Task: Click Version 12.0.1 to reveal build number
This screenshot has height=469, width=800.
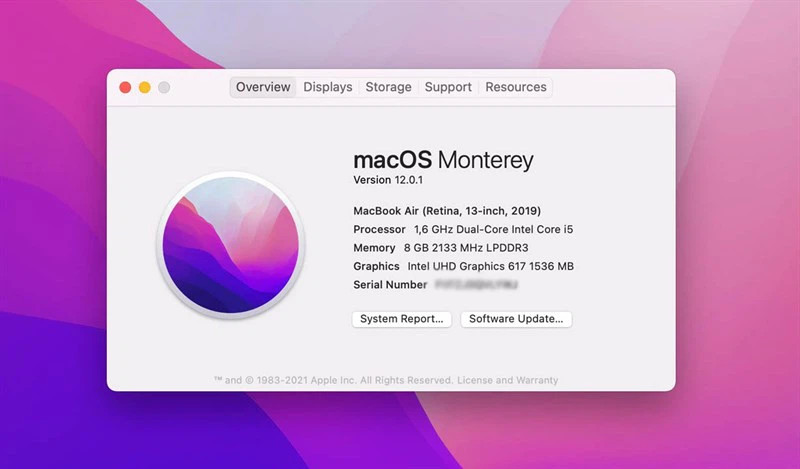Action: tap(388, 180)
